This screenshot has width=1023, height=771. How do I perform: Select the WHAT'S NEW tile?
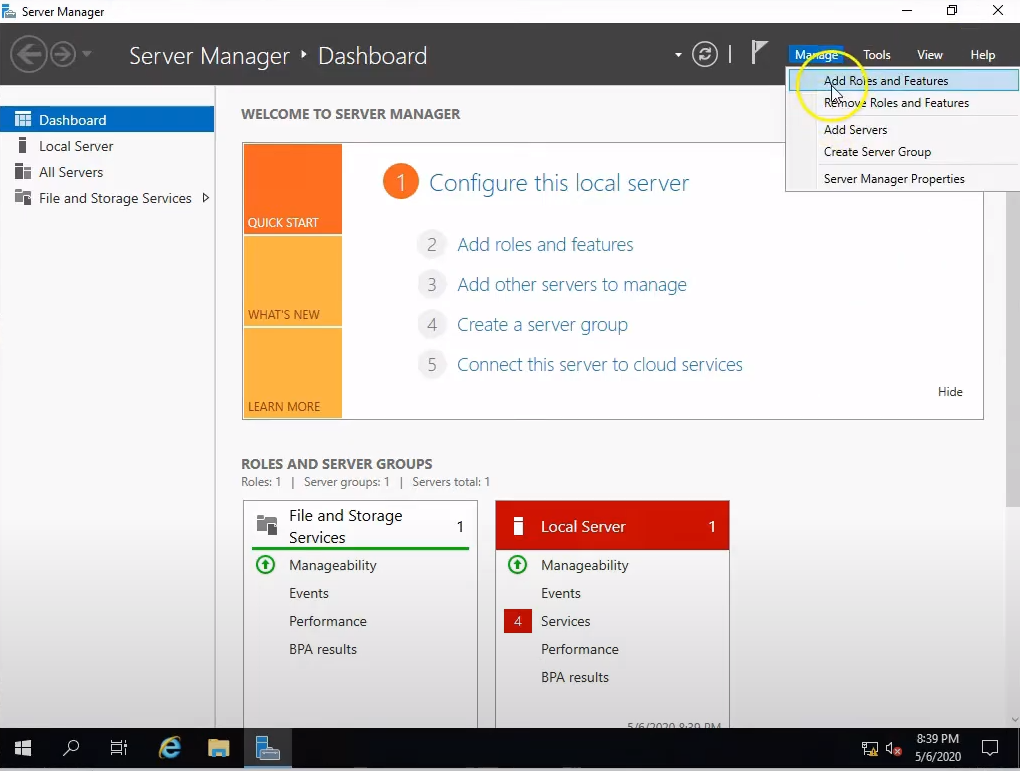click(292, 281)
